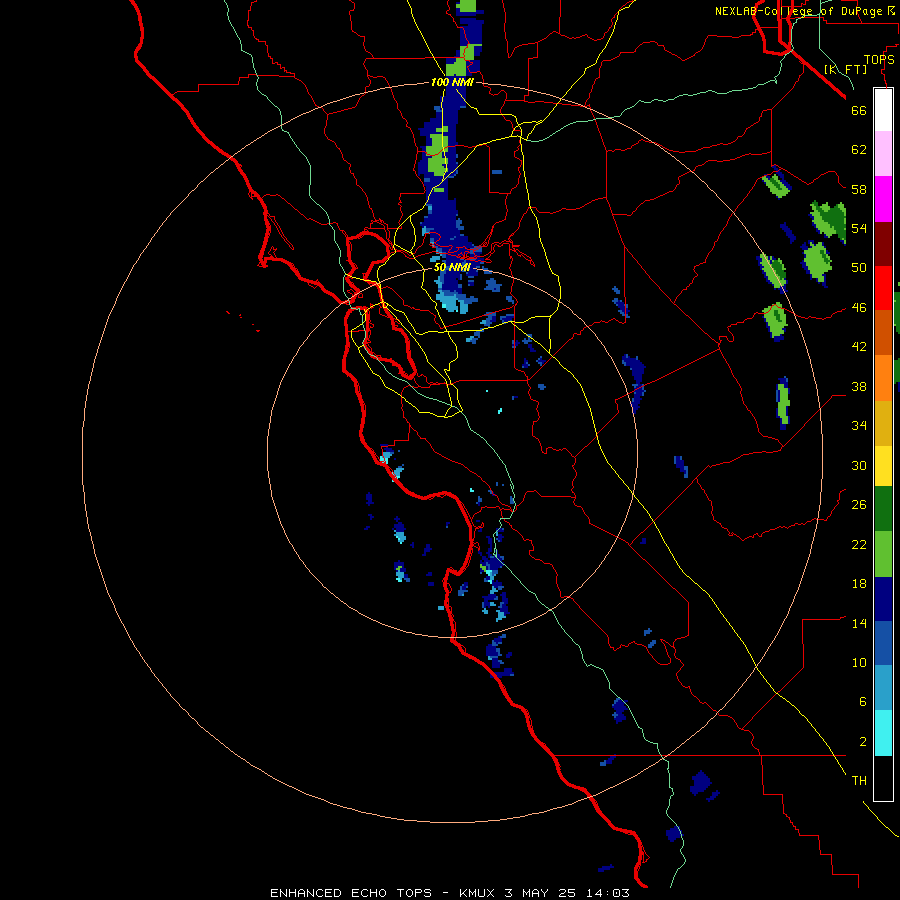
Task: Select the magenta legend swatch
Action: coord(883,199)
